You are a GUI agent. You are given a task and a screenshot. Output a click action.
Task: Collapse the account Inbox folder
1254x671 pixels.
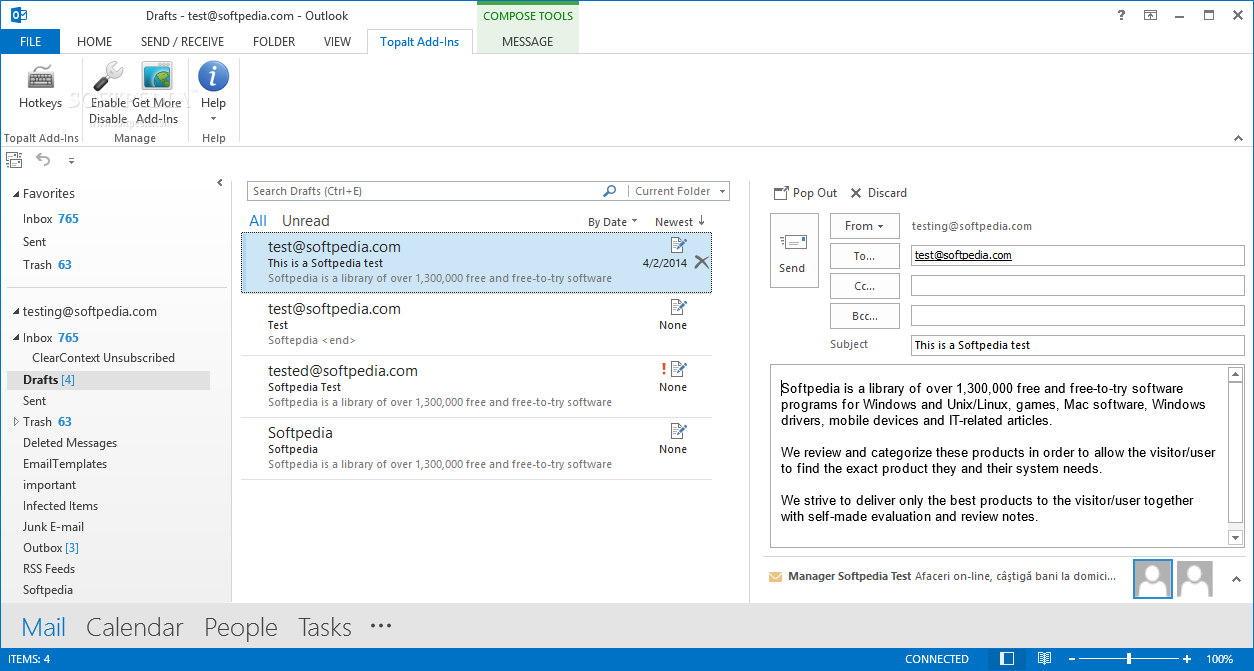pos(16,338)
